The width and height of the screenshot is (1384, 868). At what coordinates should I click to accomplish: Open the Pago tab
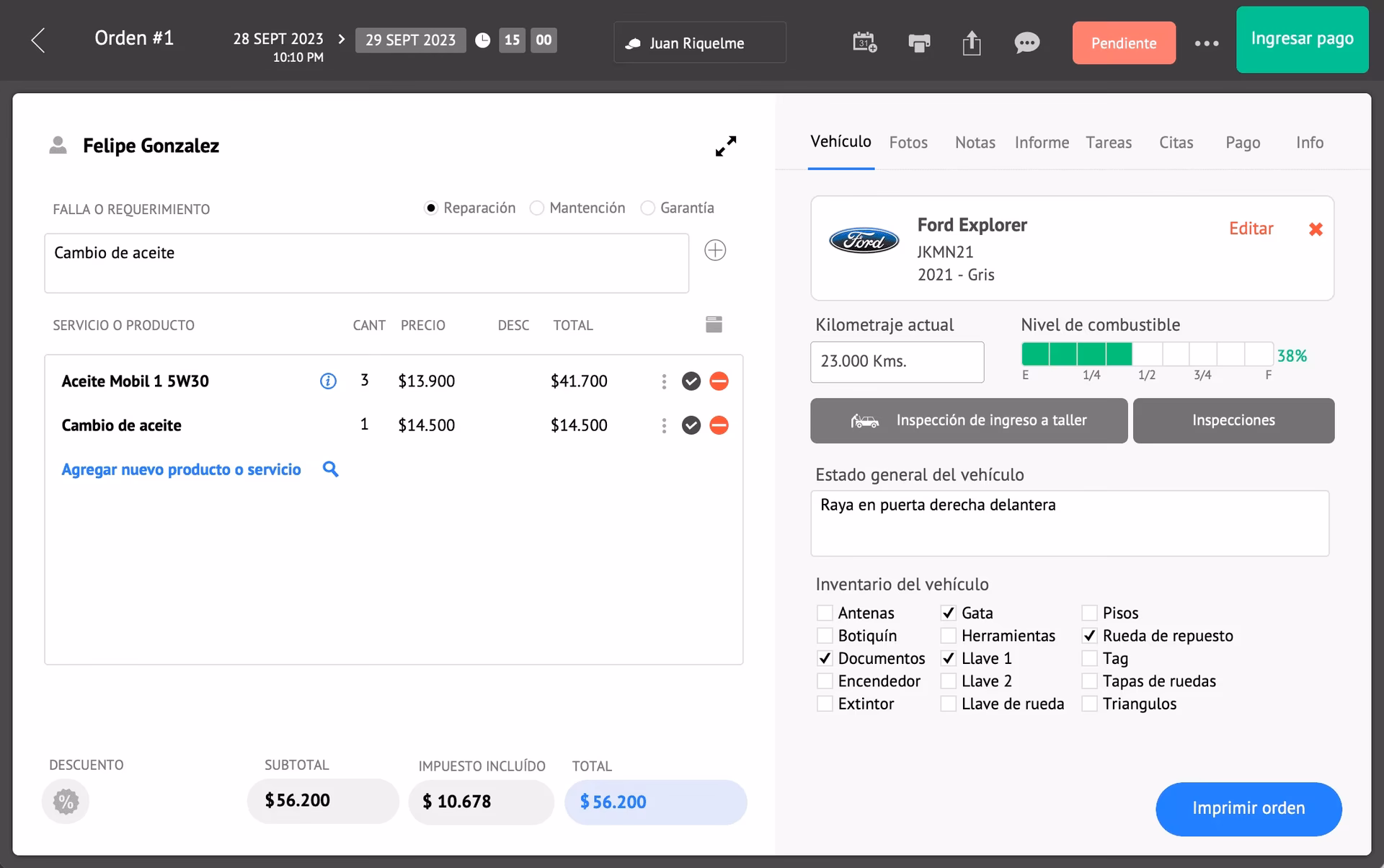pos(1243,143)
